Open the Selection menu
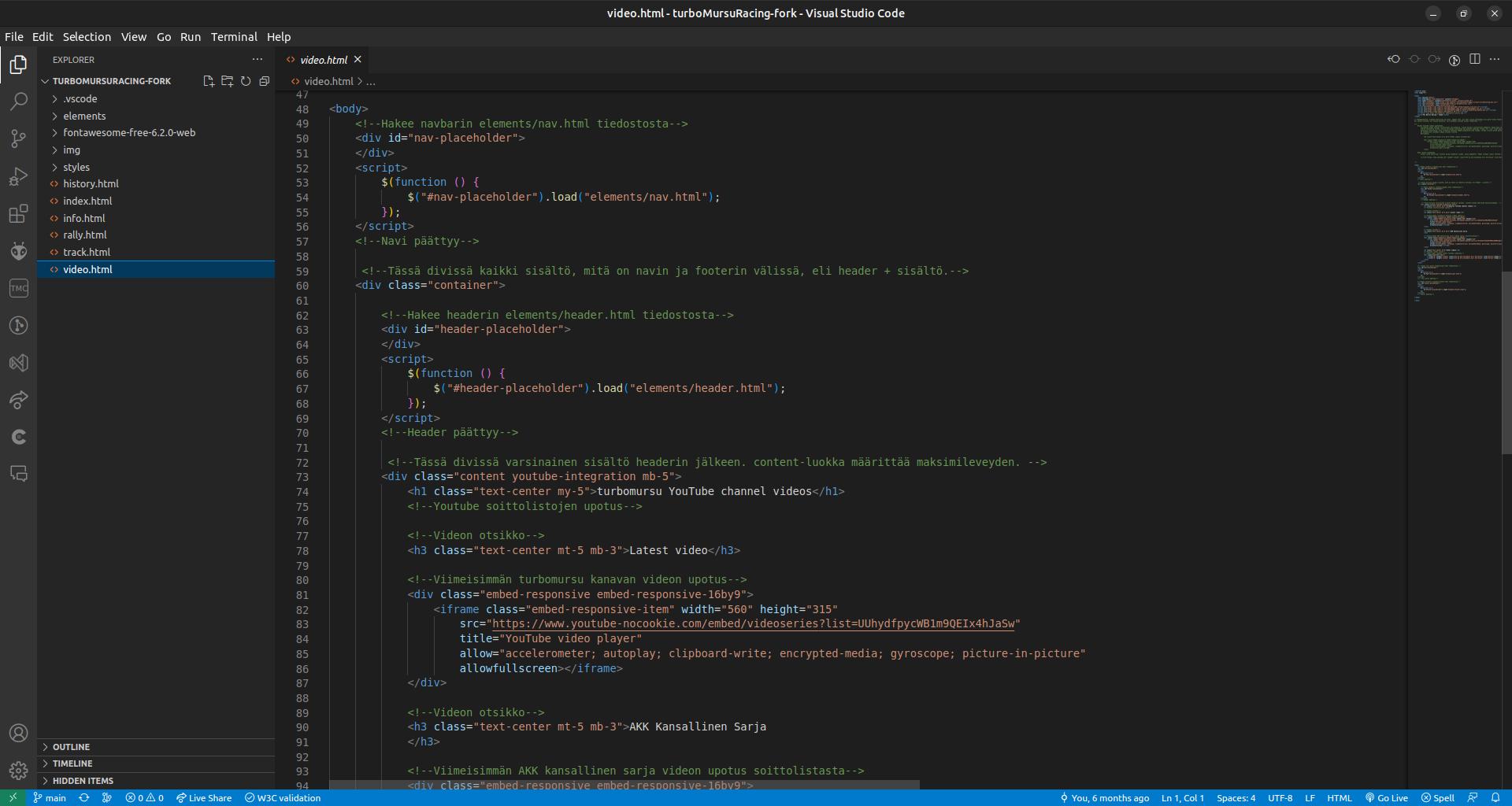This screenshot has width=1512, height=806. point(87,37)
